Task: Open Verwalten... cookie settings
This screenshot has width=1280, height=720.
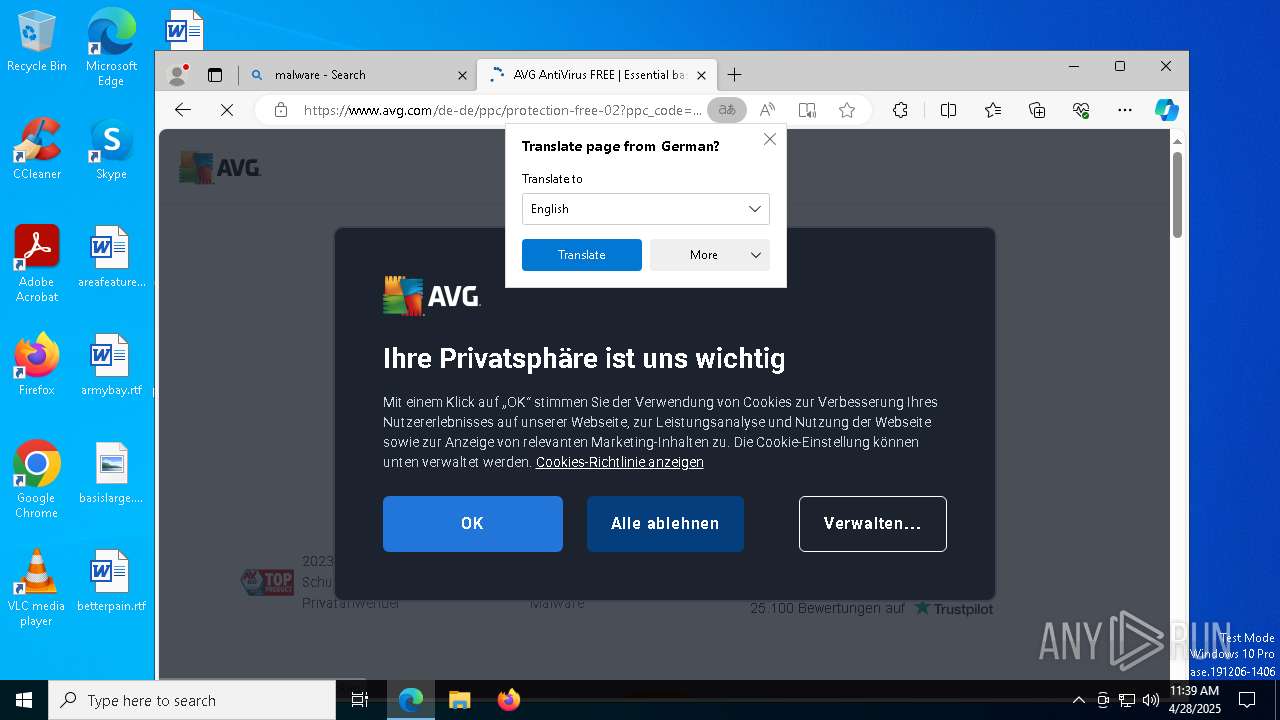Action: (872, 524)
